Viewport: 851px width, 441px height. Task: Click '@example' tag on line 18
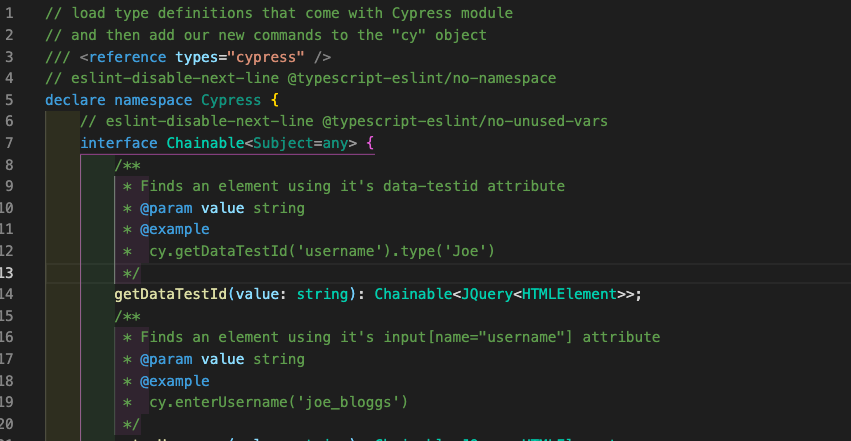(175, 381)
